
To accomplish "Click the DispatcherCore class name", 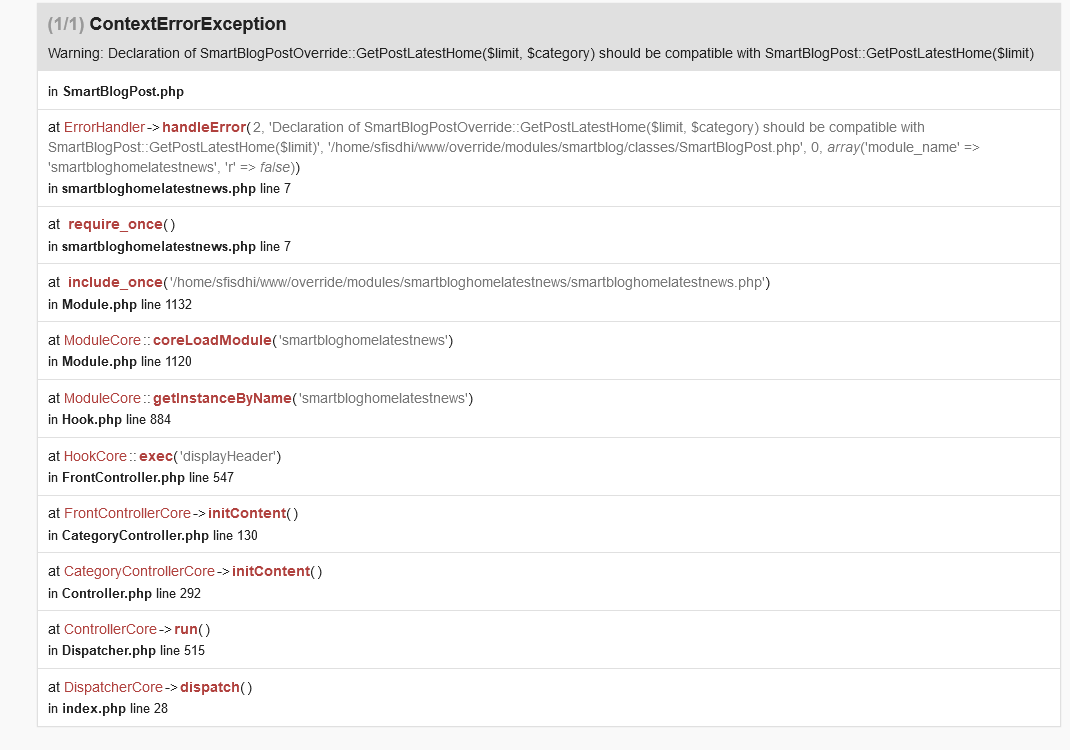I will 113,687.
